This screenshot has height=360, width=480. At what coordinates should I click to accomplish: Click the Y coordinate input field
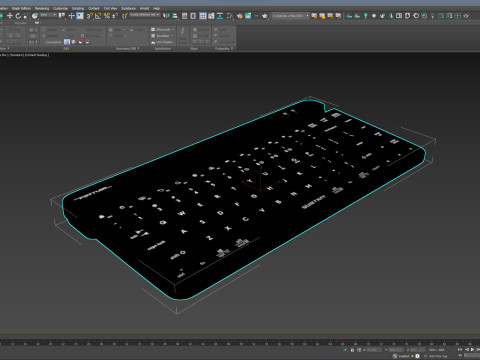click(x=396, y=350)
